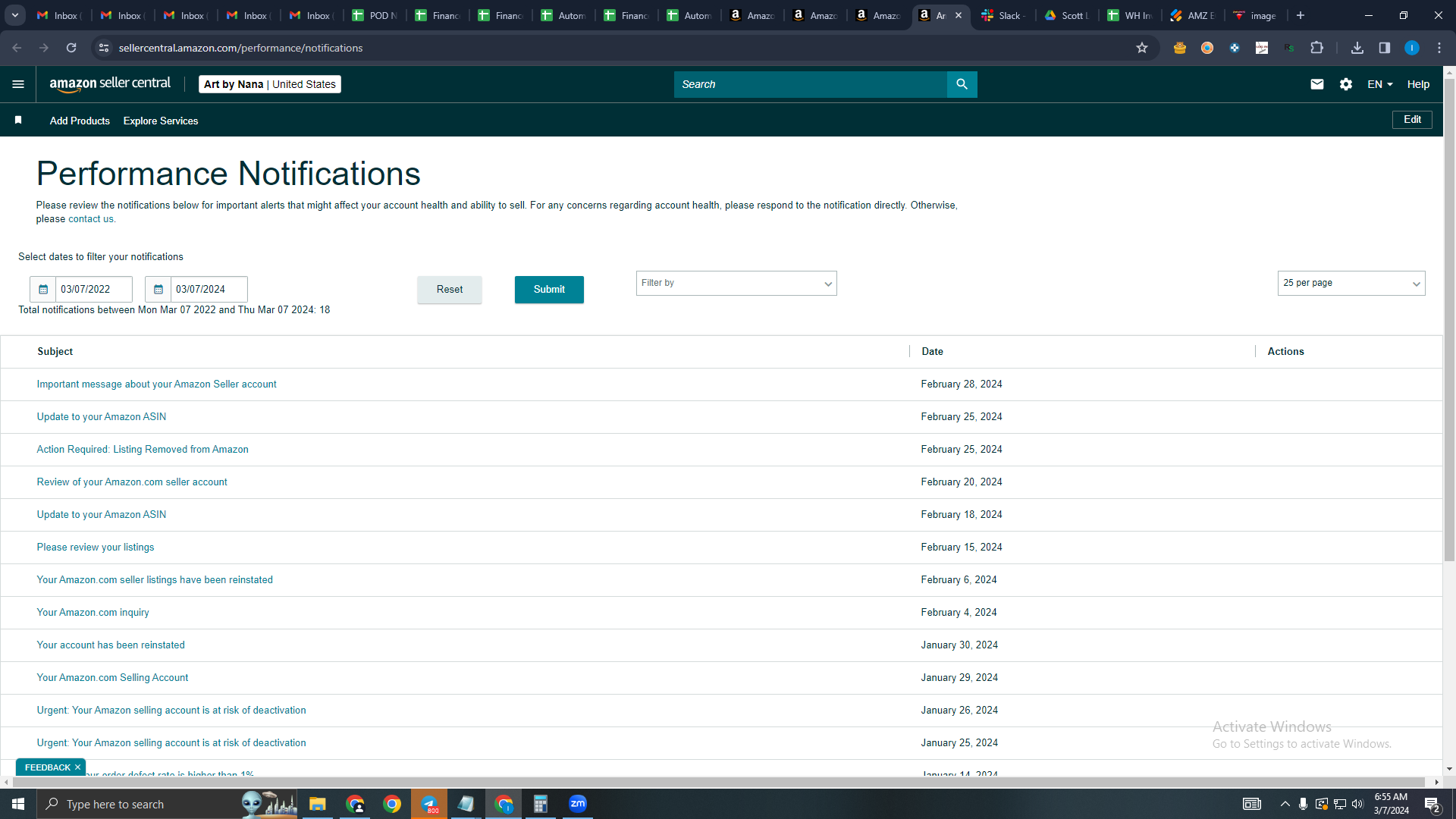
Task: Open the start date calendar icon
Action: 43,289
